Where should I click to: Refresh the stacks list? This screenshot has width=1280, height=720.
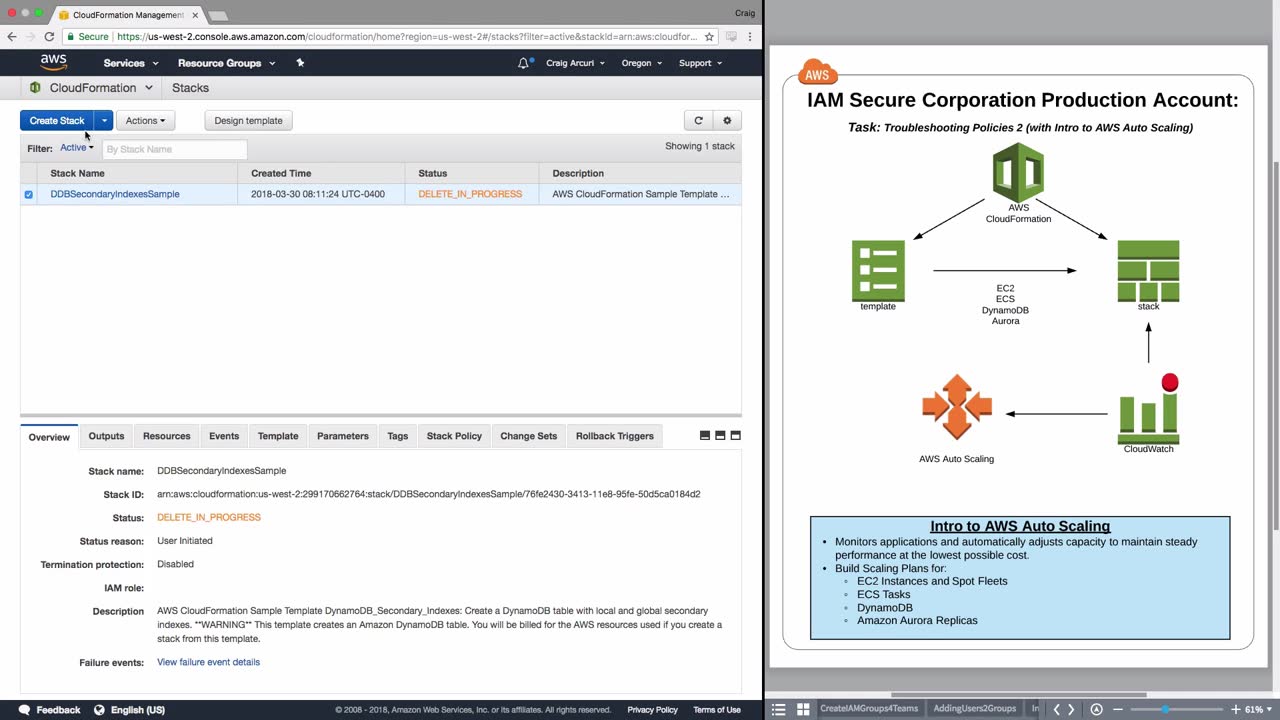point(698,121)
